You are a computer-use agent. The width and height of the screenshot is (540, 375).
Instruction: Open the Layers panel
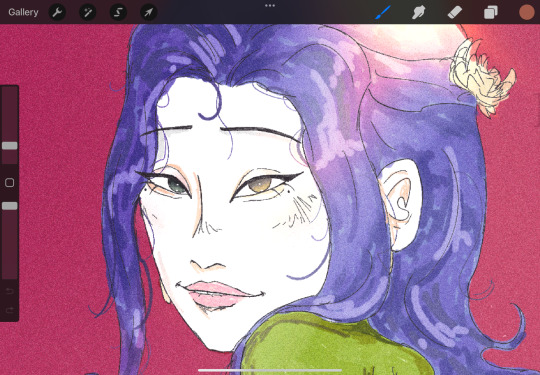(x=490, y=13)
